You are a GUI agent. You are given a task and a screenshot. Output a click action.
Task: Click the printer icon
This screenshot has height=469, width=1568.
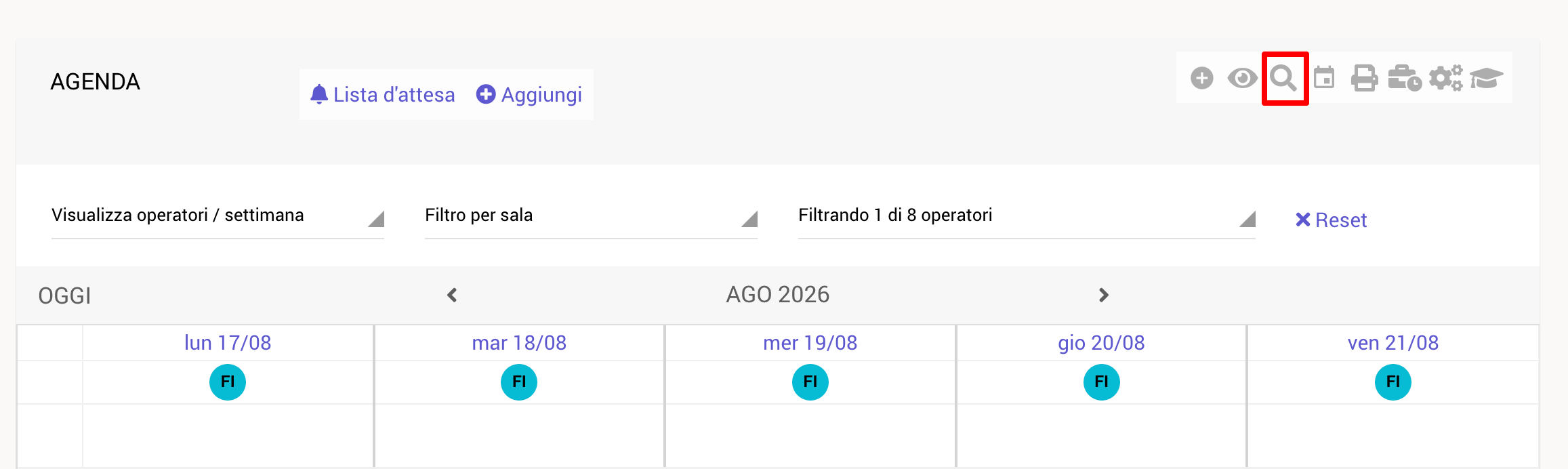tap(1365, 79)
